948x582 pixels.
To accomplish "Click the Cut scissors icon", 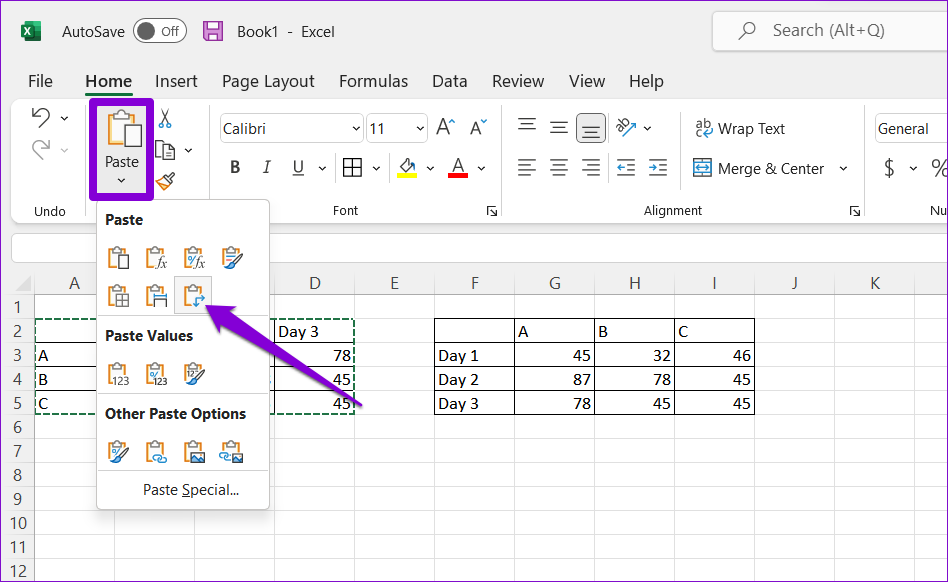I will coord(165,119).
